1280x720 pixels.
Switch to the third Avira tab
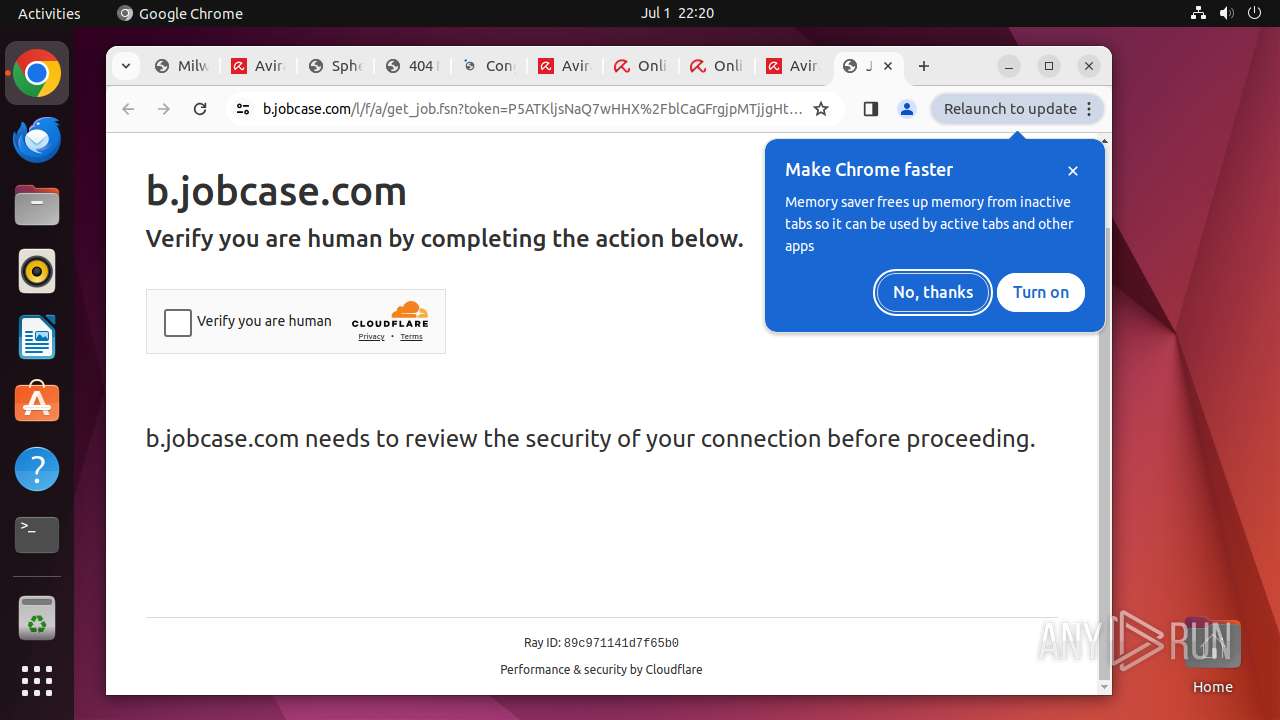point(794,66)
